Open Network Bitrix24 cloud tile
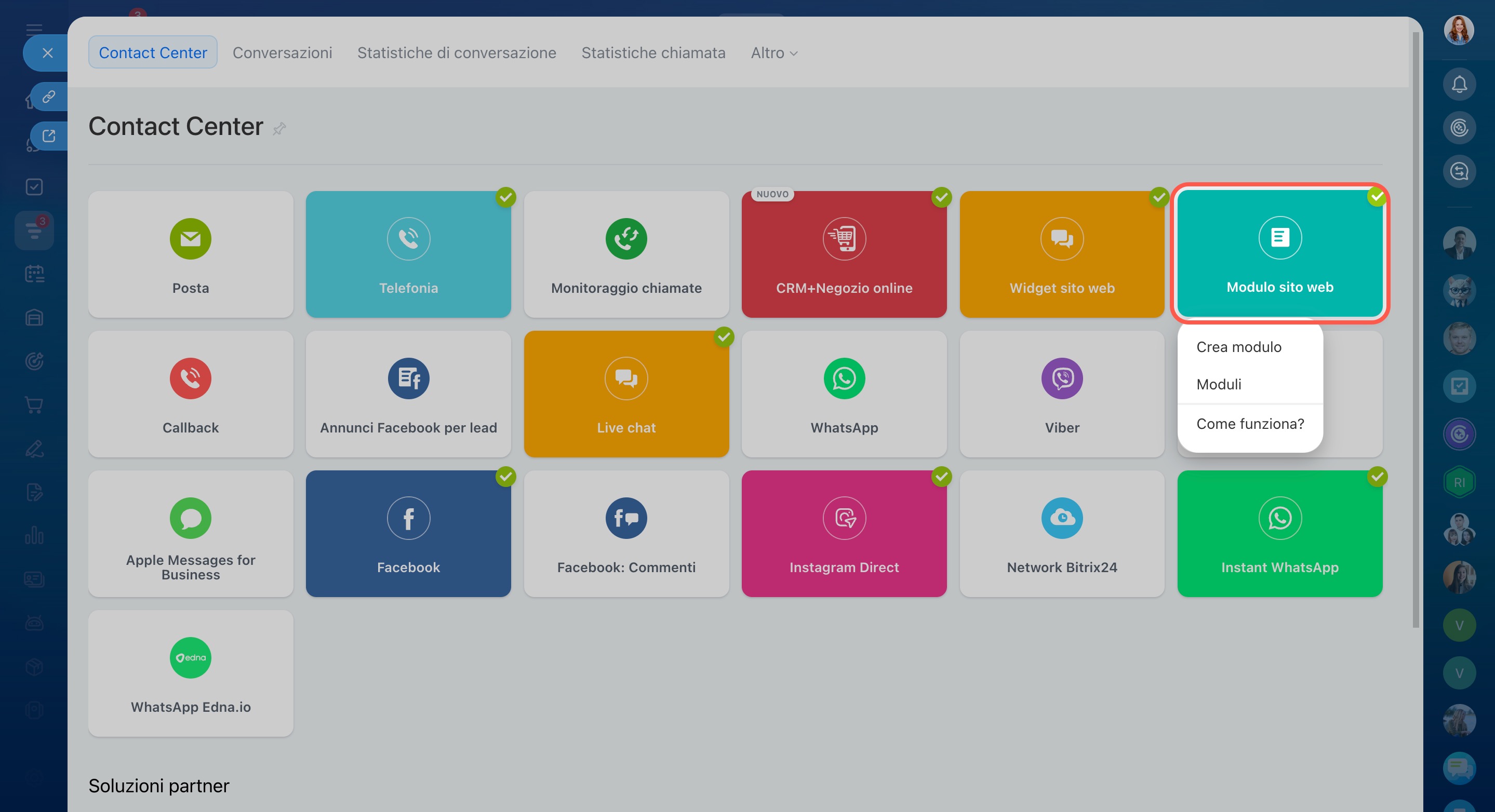Screen dimensions: 1495x812 pos(1061,533)
